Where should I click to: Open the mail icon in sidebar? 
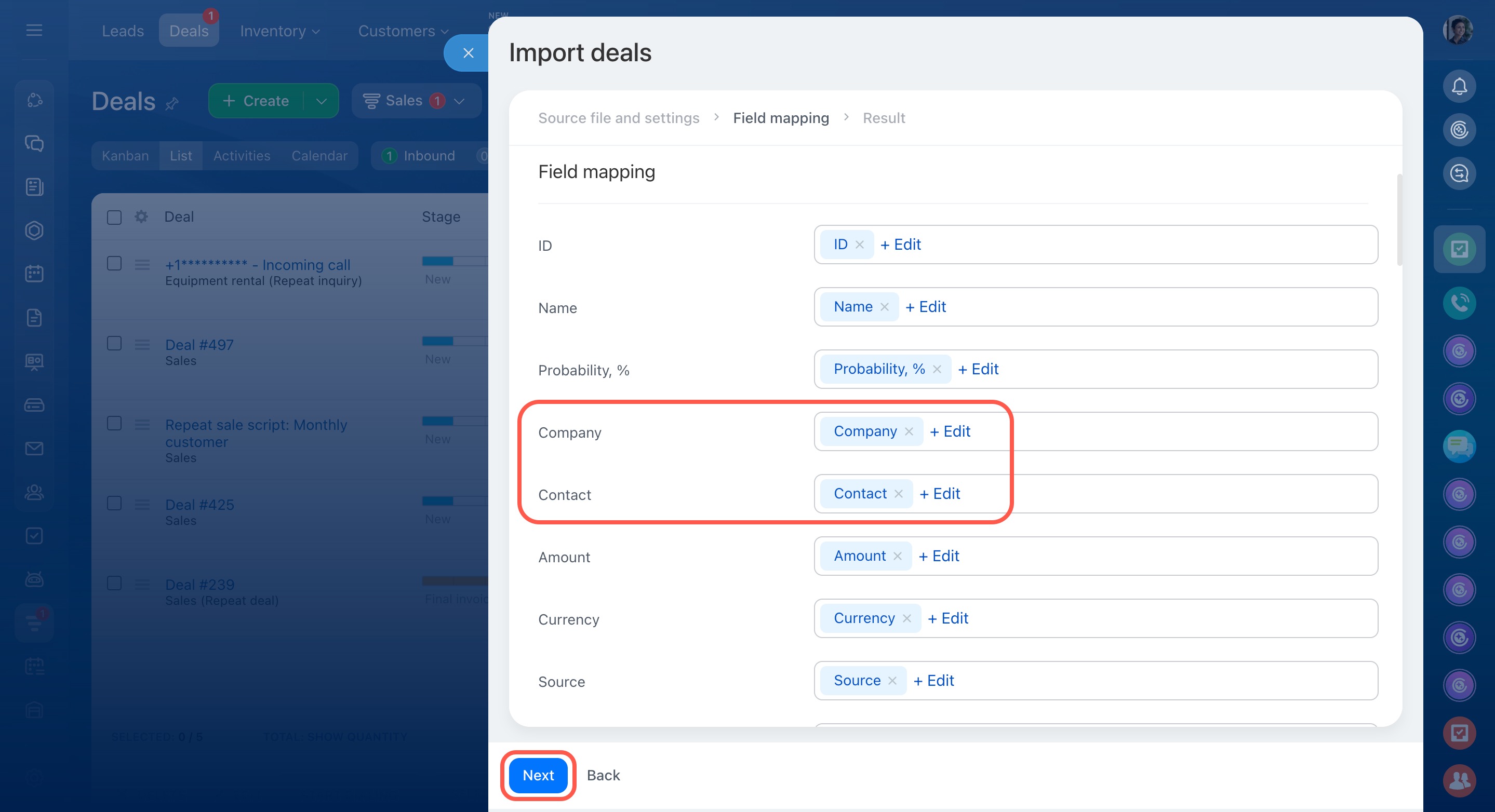point(34,449)
